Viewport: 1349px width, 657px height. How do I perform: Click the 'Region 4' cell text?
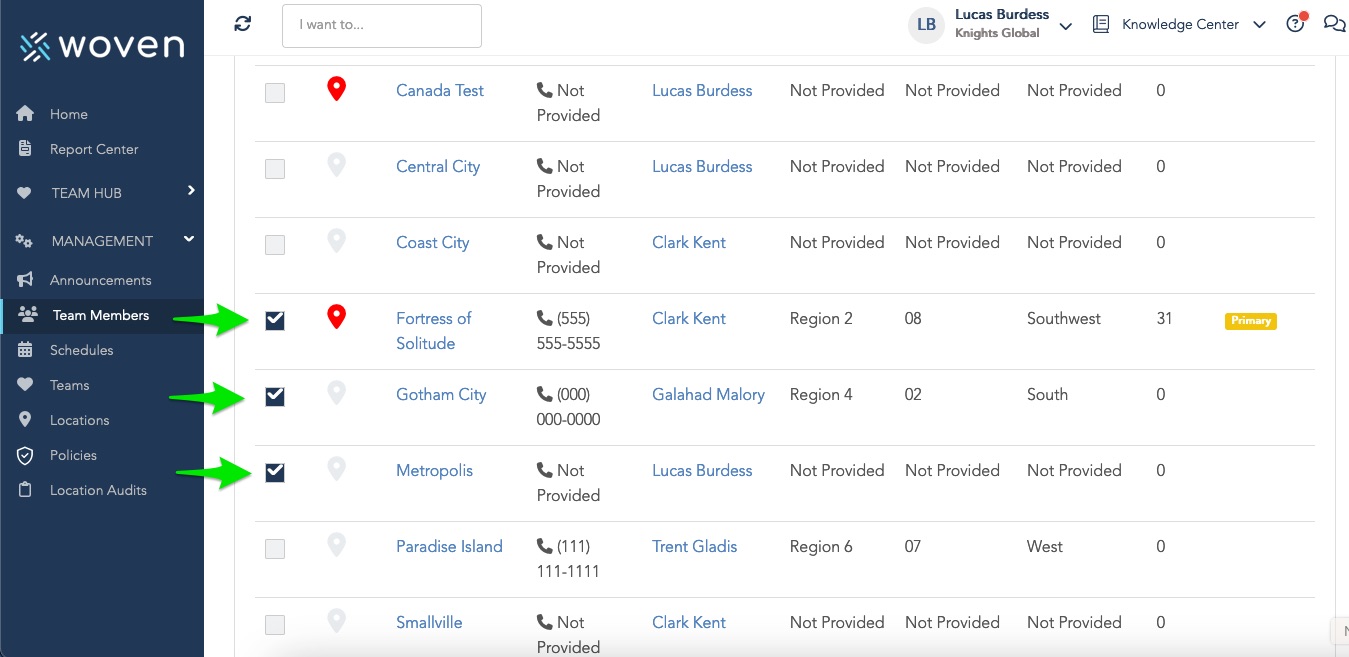tap(821, 394)
